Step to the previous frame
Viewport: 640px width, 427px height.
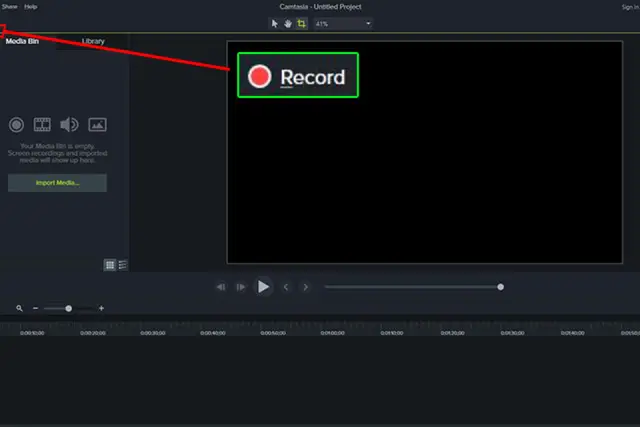tap(221, 287)
